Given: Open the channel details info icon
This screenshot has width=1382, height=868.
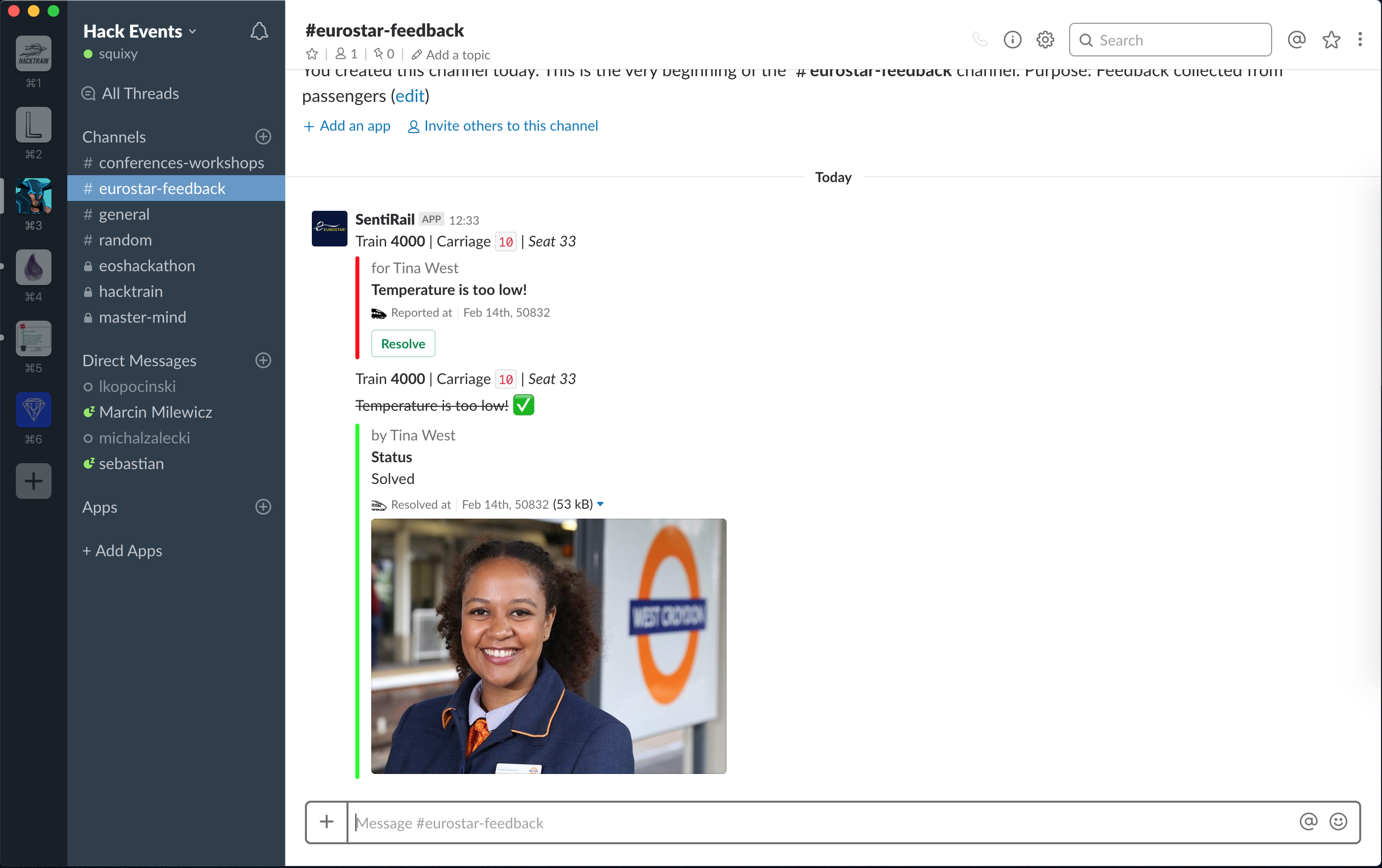Looking at the screenshot, I should 1012,40.
